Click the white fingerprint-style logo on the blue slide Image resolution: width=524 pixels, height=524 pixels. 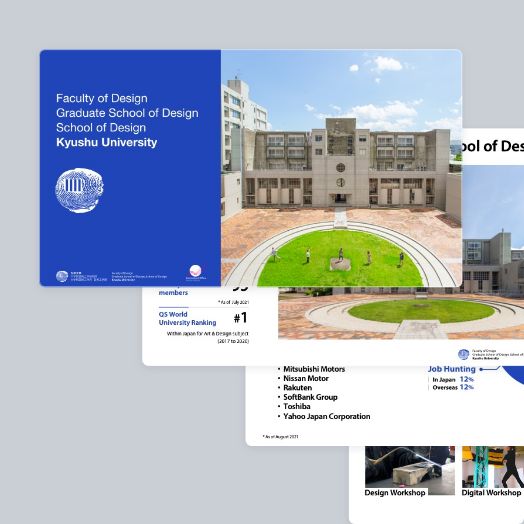pyautogui.click(x=79, y=190)
